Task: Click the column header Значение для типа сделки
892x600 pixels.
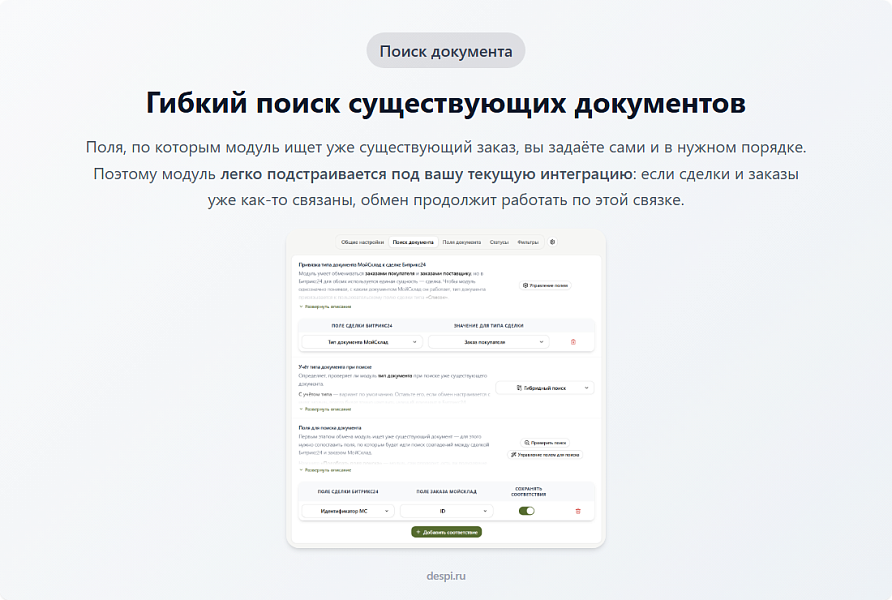Action: (489, 326)
